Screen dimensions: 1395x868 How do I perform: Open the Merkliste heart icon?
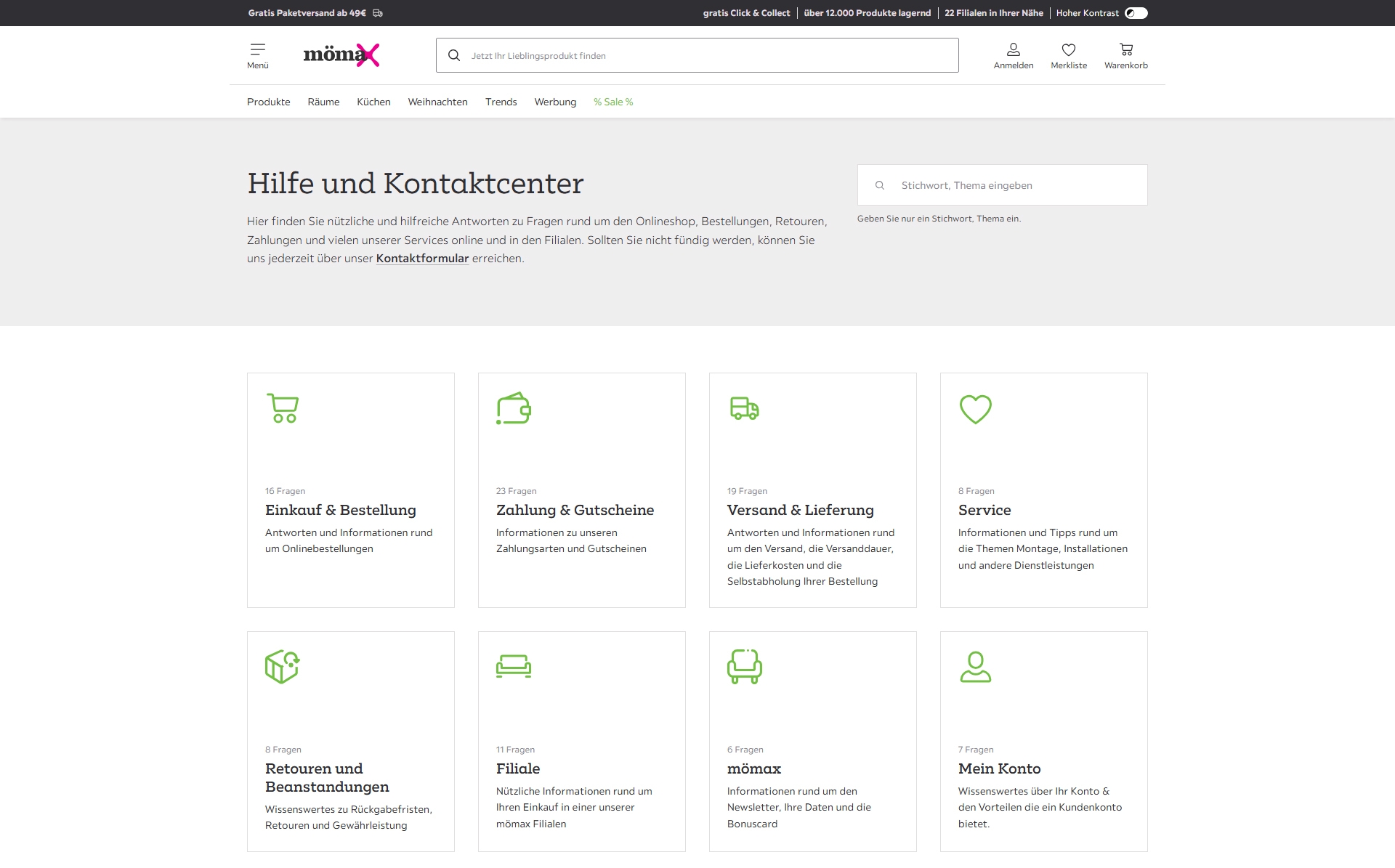(x=1069, y=49)
